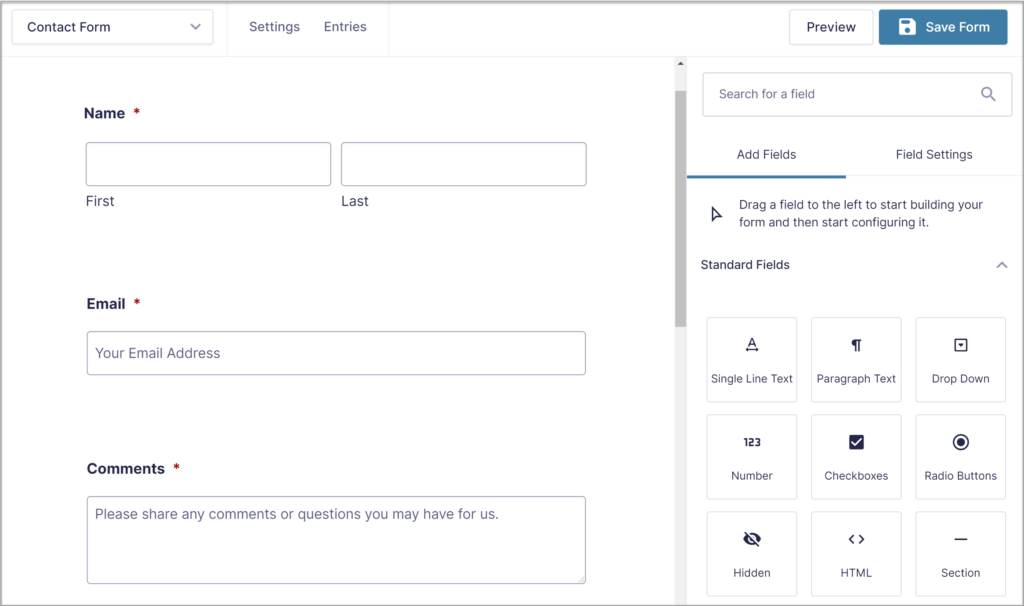Switch to the Entries tab
Viewport: 1024px width, 606px height.
345,26
